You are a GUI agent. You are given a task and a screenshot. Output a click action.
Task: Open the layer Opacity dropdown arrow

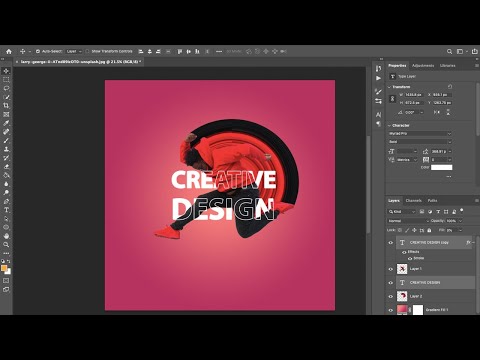tap(460, 221)
